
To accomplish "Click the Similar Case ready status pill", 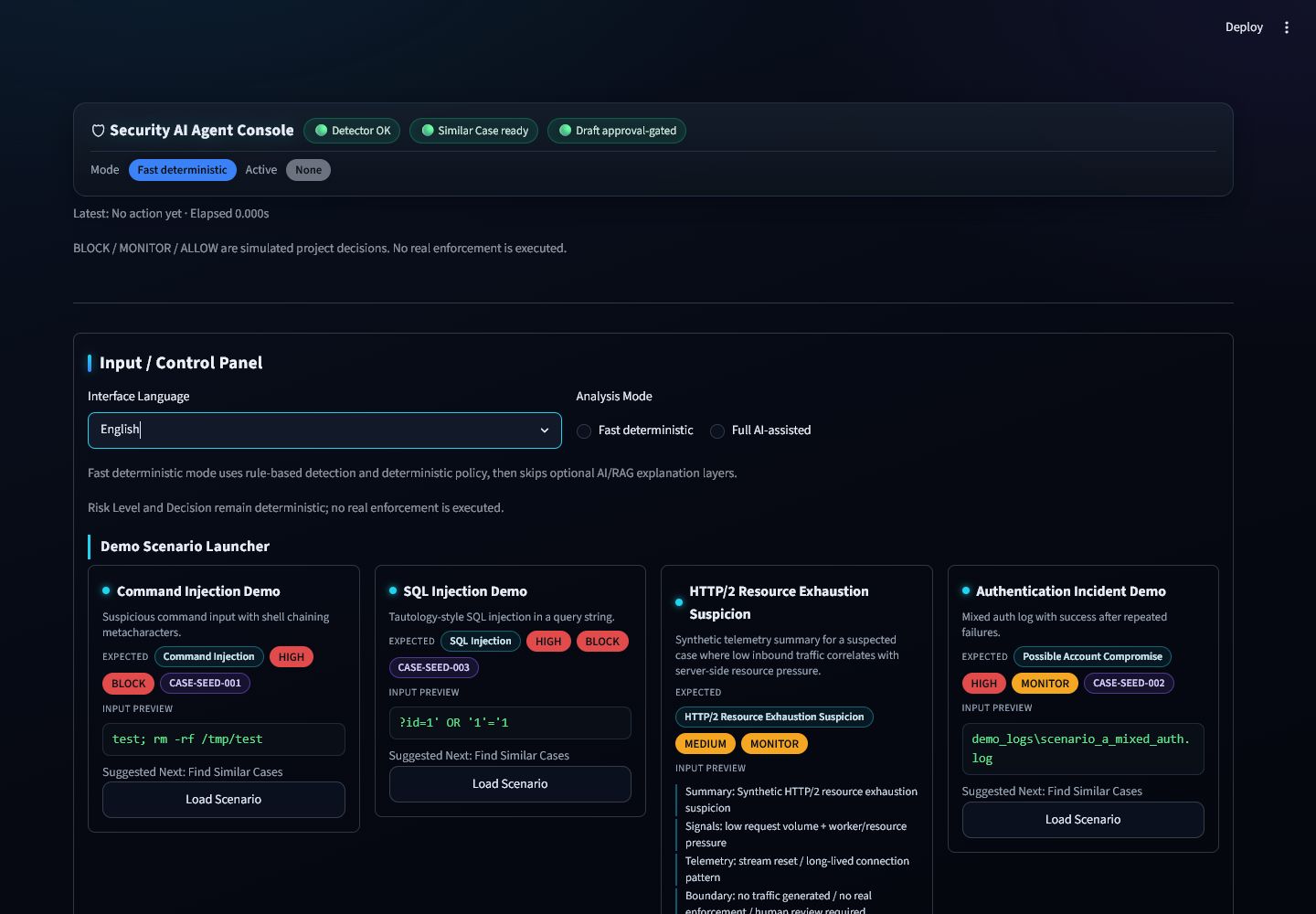I will coord(473,131).
